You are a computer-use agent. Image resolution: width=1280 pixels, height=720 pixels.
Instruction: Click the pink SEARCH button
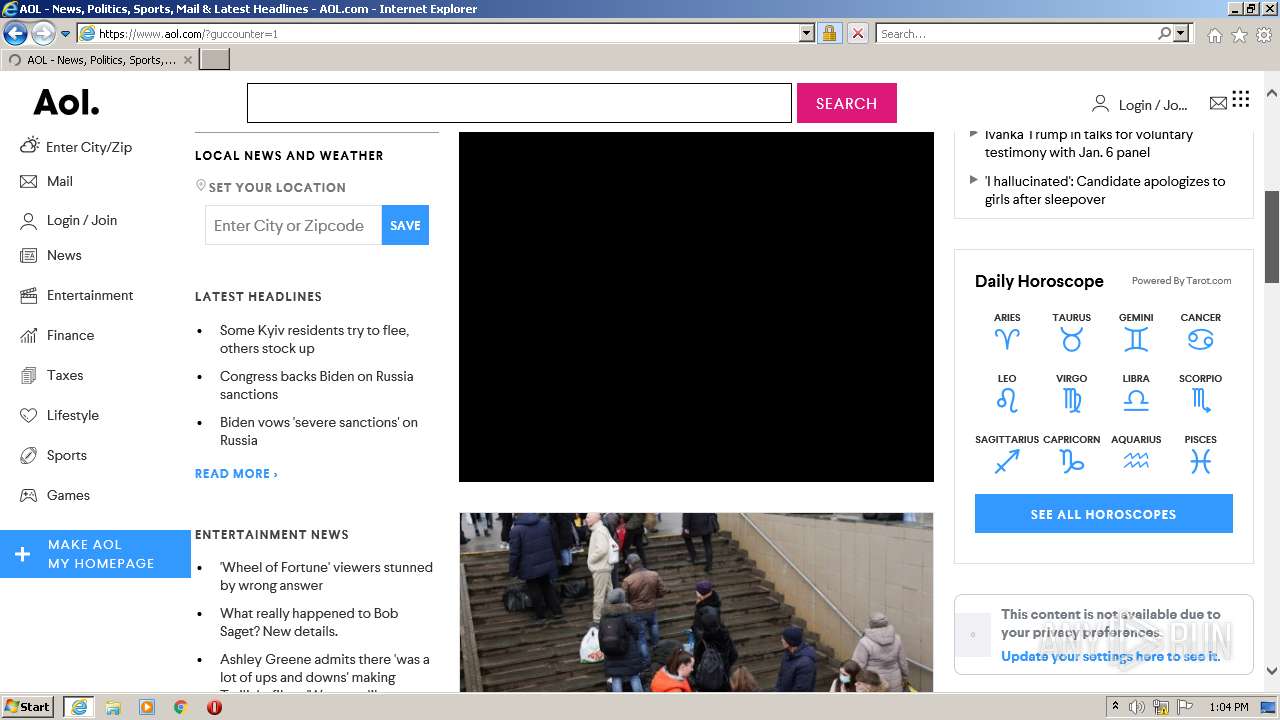[846, 103]
